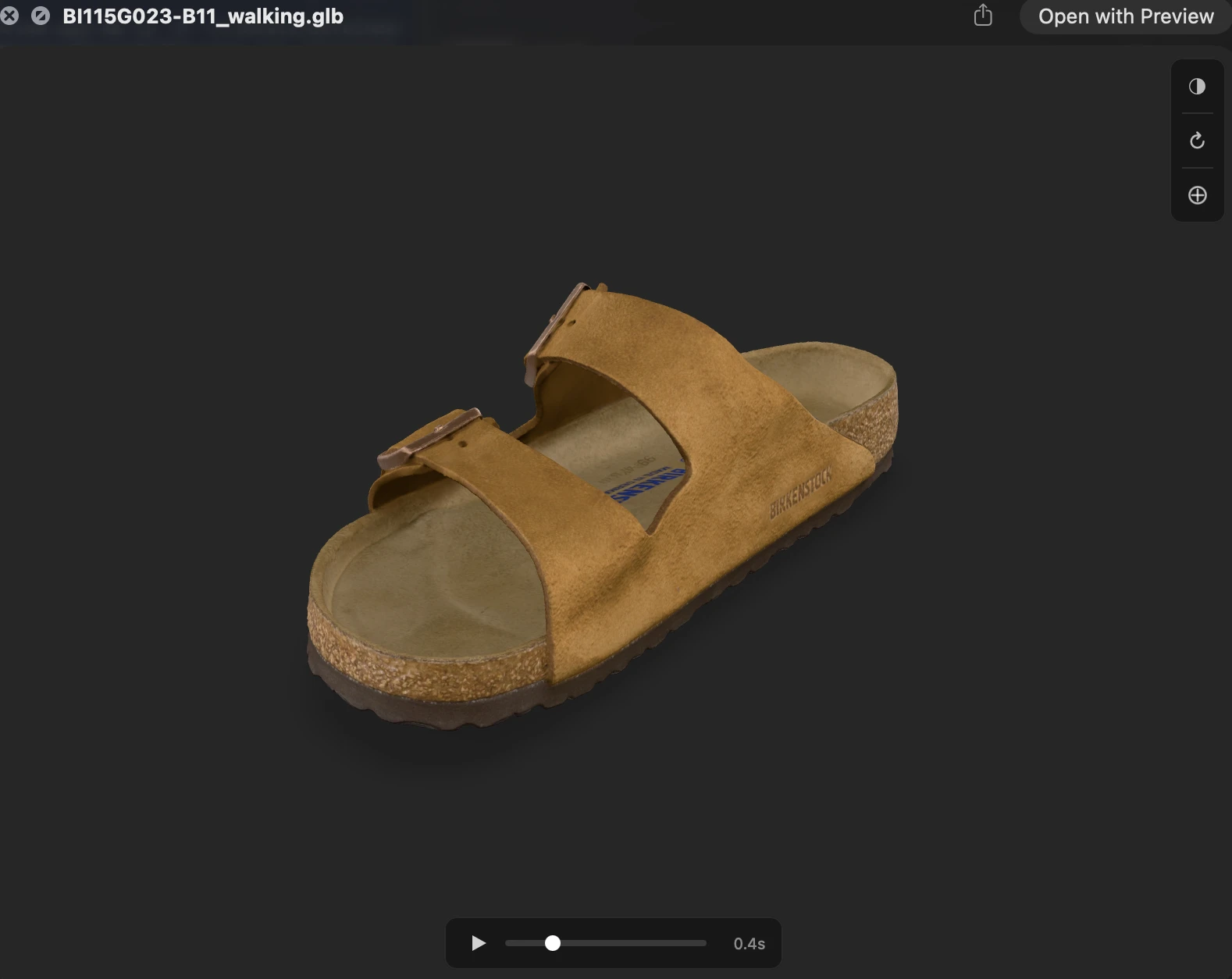The image size is (1232, 979).
Task: Click the embossed BIRKENSTOCK logo on strap
Action: pos(800,494)
